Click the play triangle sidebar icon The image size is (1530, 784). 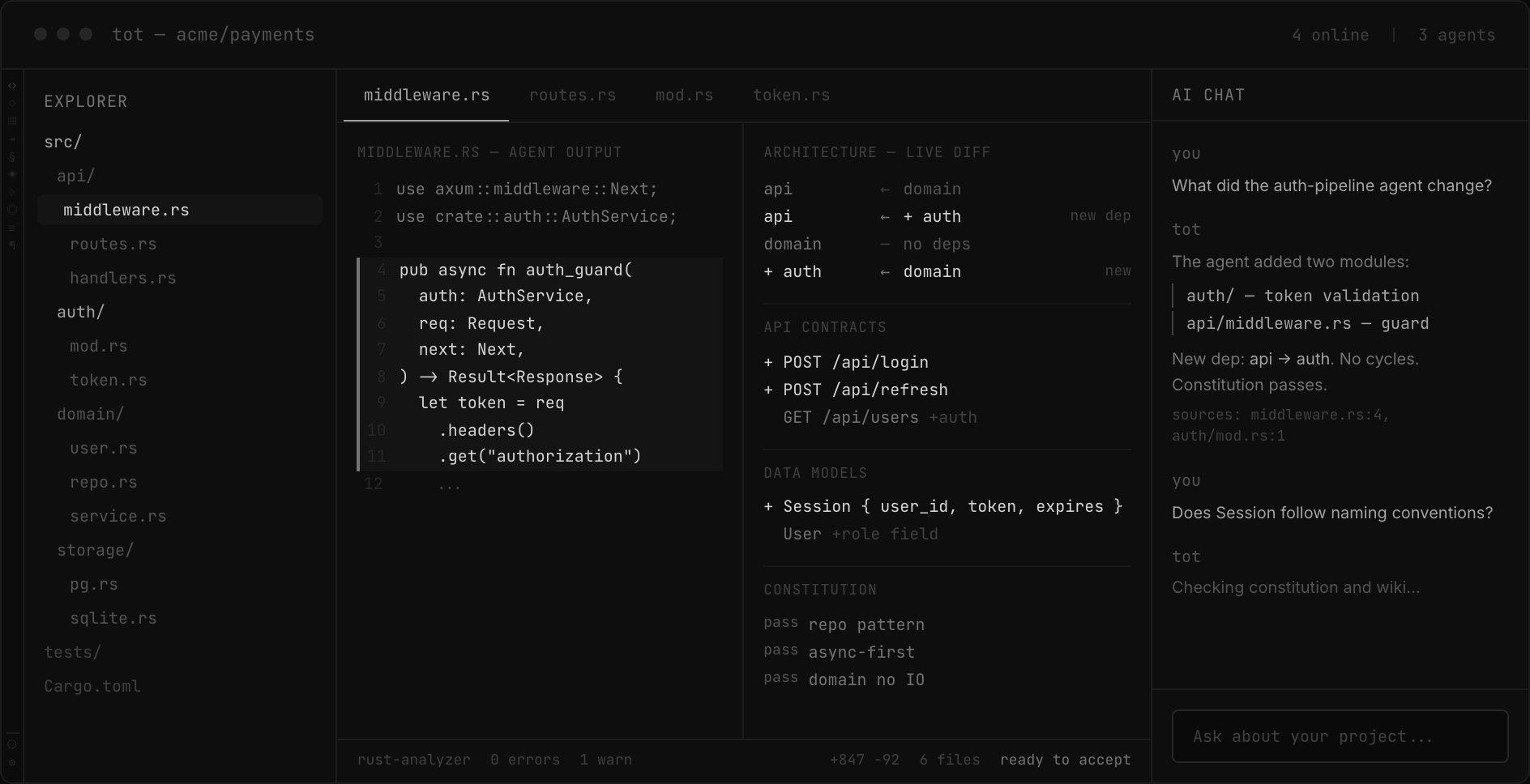tap(12, 193)
